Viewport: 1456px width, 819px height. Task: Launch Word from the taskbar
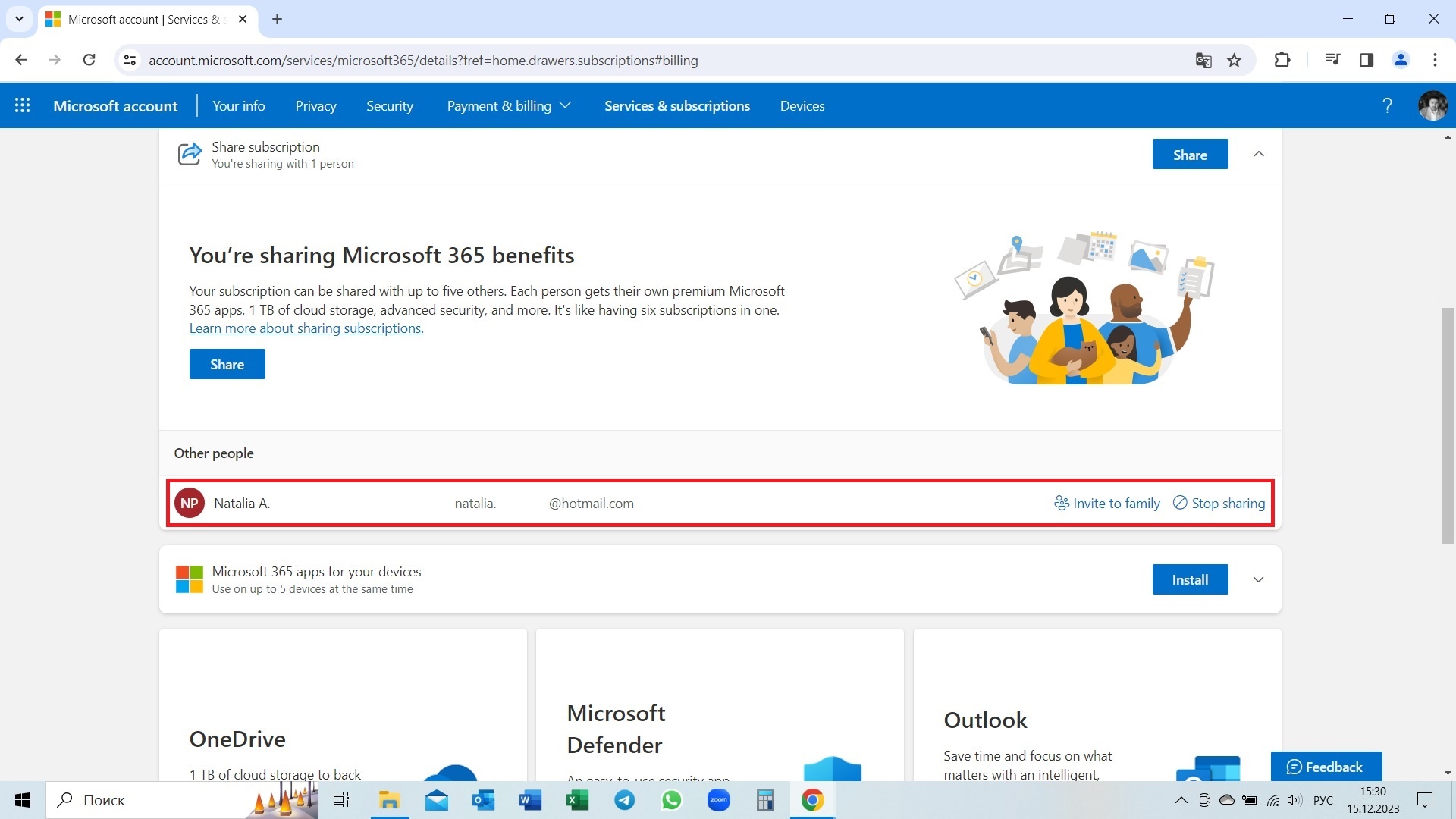tap(530, 800)
